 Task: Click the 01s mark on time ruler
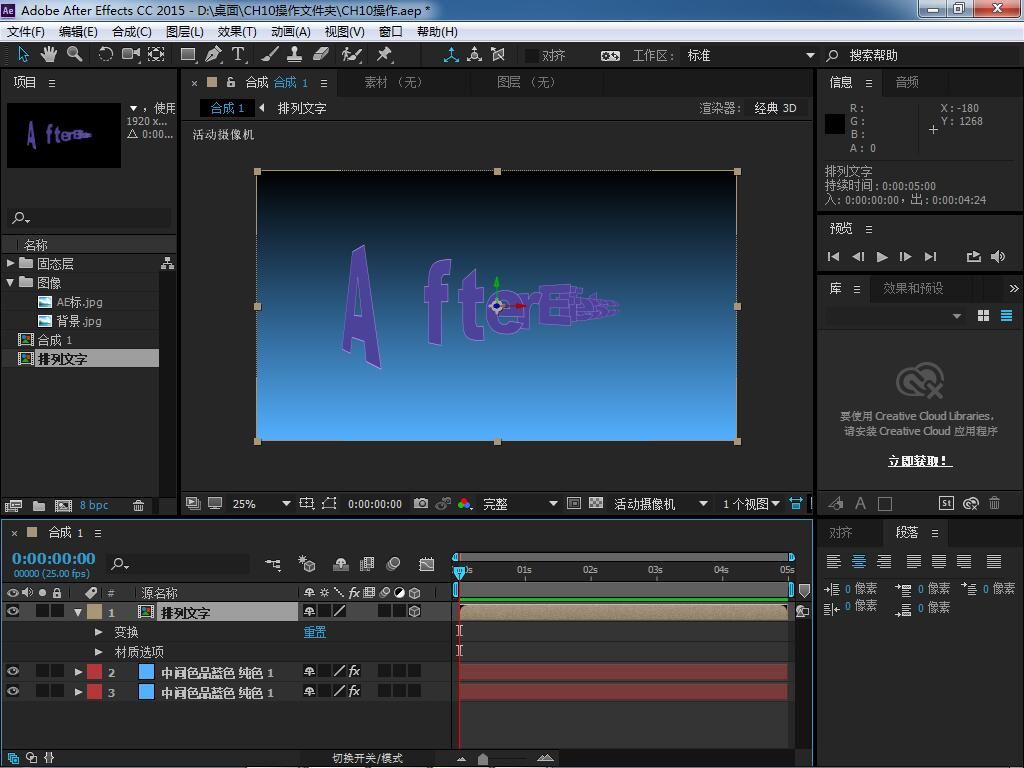coord(524,569)
